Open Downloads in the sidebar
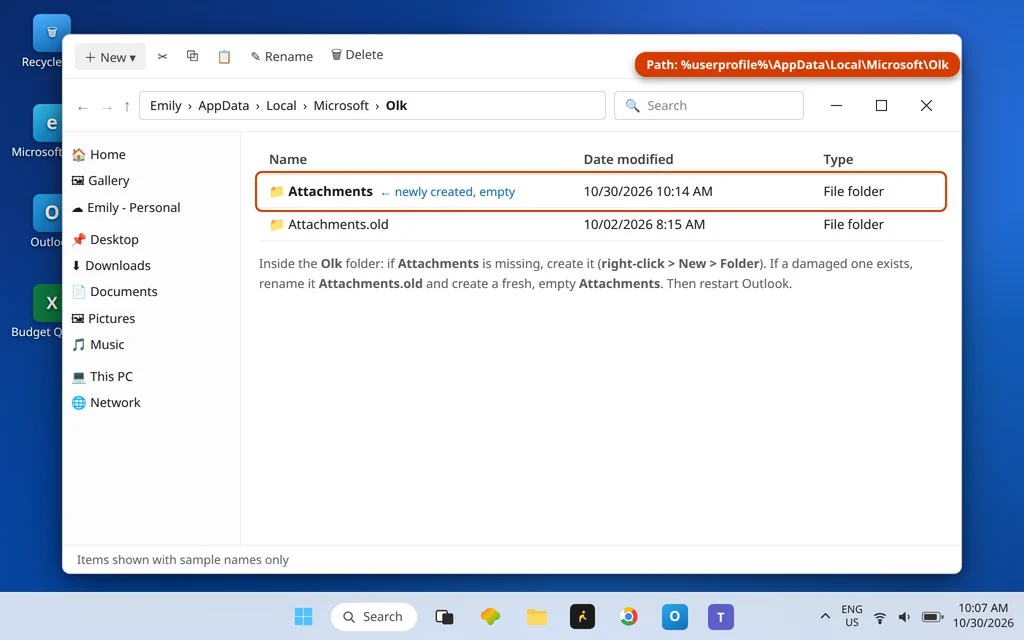Image resolution: width=1024 pixels, height=640 pixels. pos(111,266)
